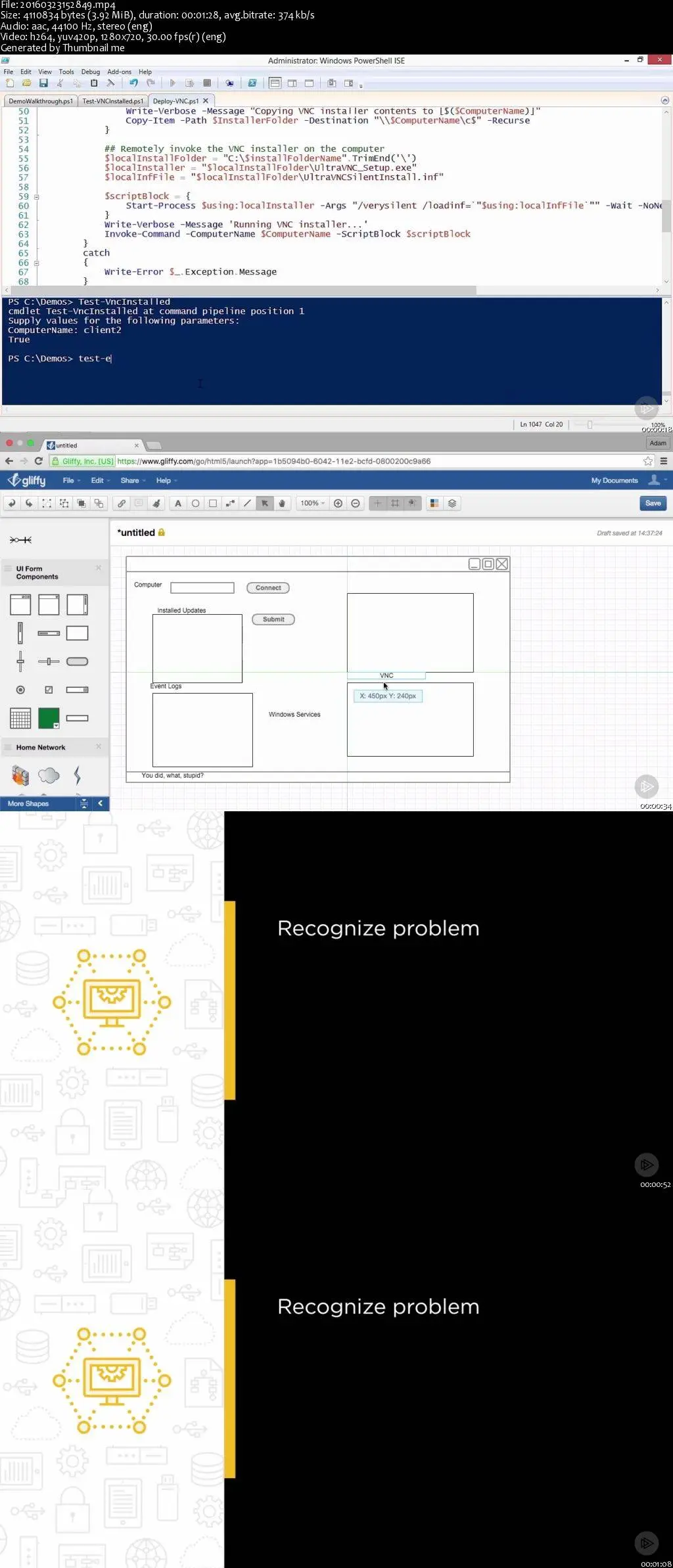Open the Debug menu in PowerShell ISE
Image resolution: width=673 pixels, height=1568 pixels.
point(91,72)
